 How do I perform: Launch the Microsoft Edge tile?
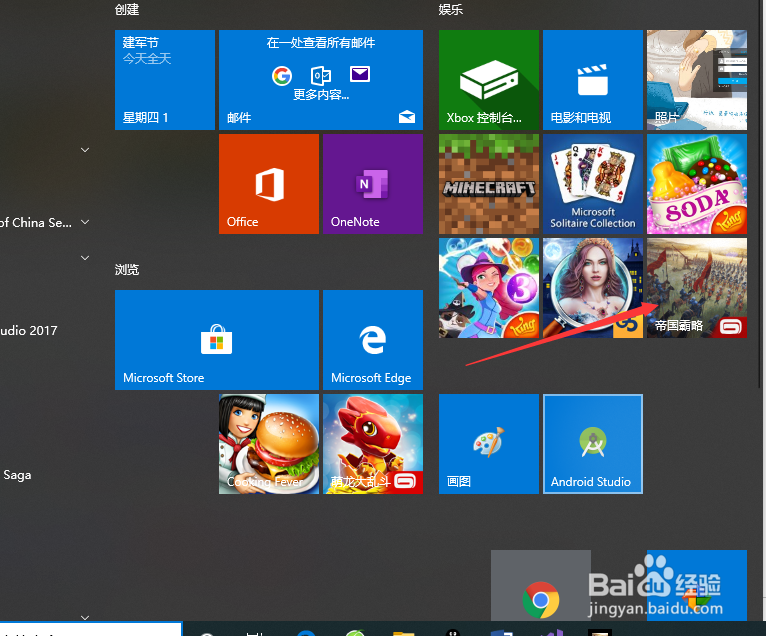pos(373,340)
